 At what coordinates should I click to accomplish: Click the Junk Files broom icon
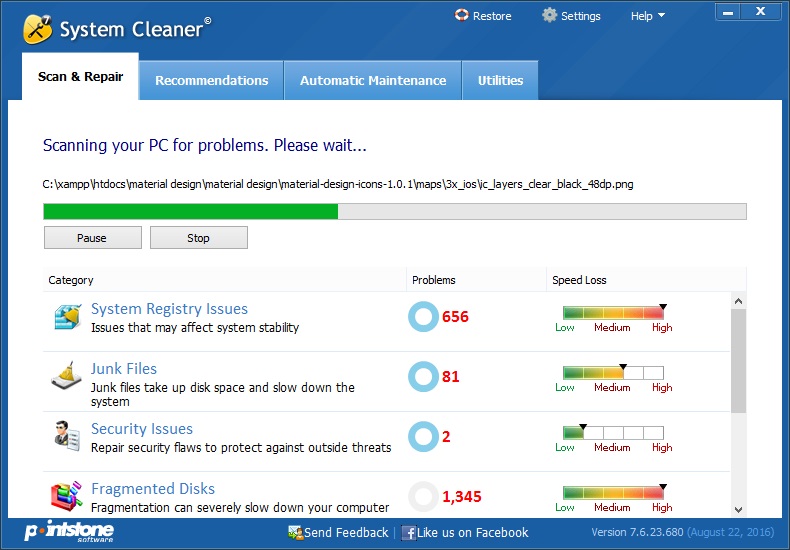(67, 377)
